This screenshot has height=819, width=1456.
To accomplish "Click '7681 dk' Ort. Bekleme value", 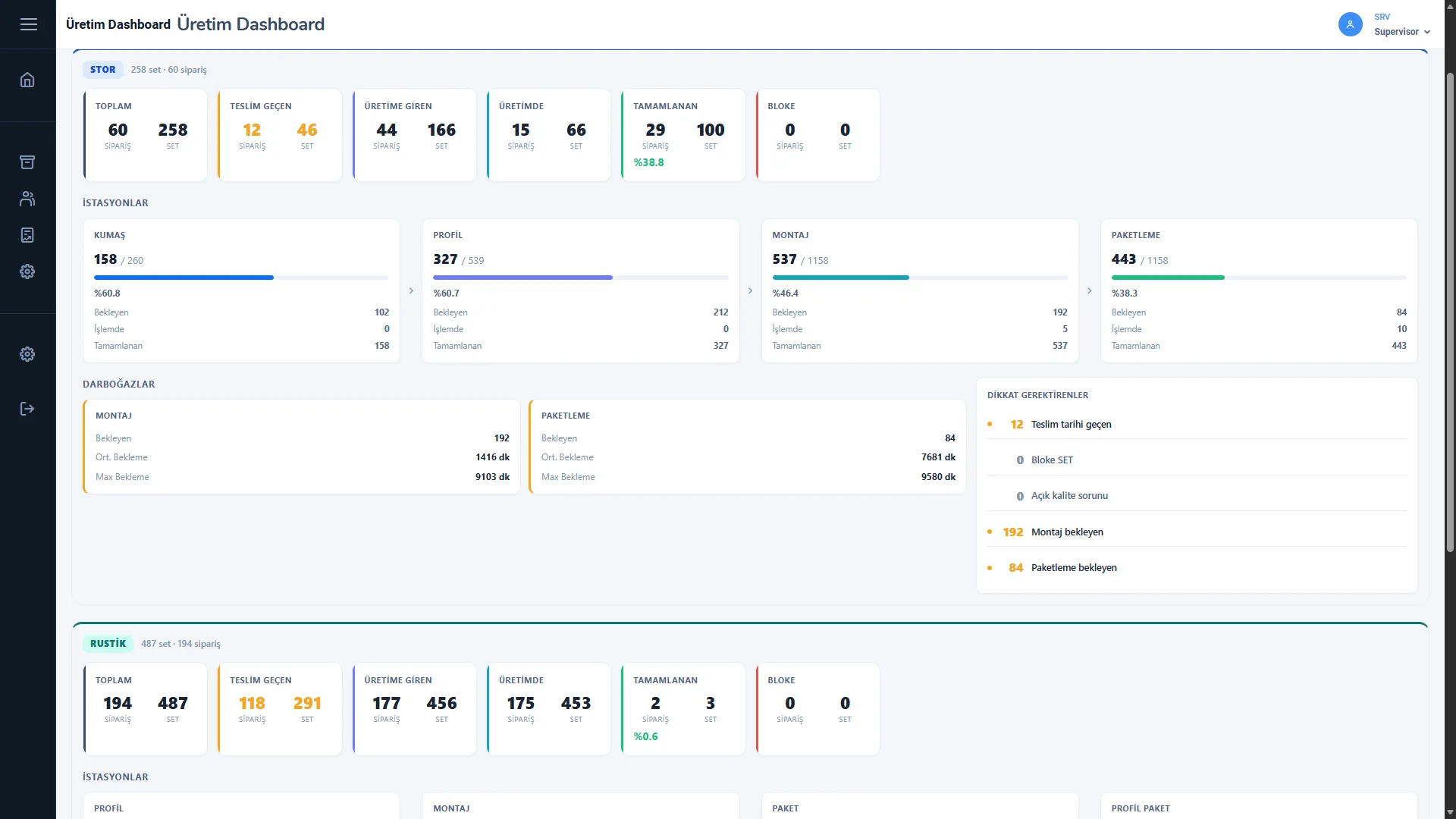I will point(938,457).
